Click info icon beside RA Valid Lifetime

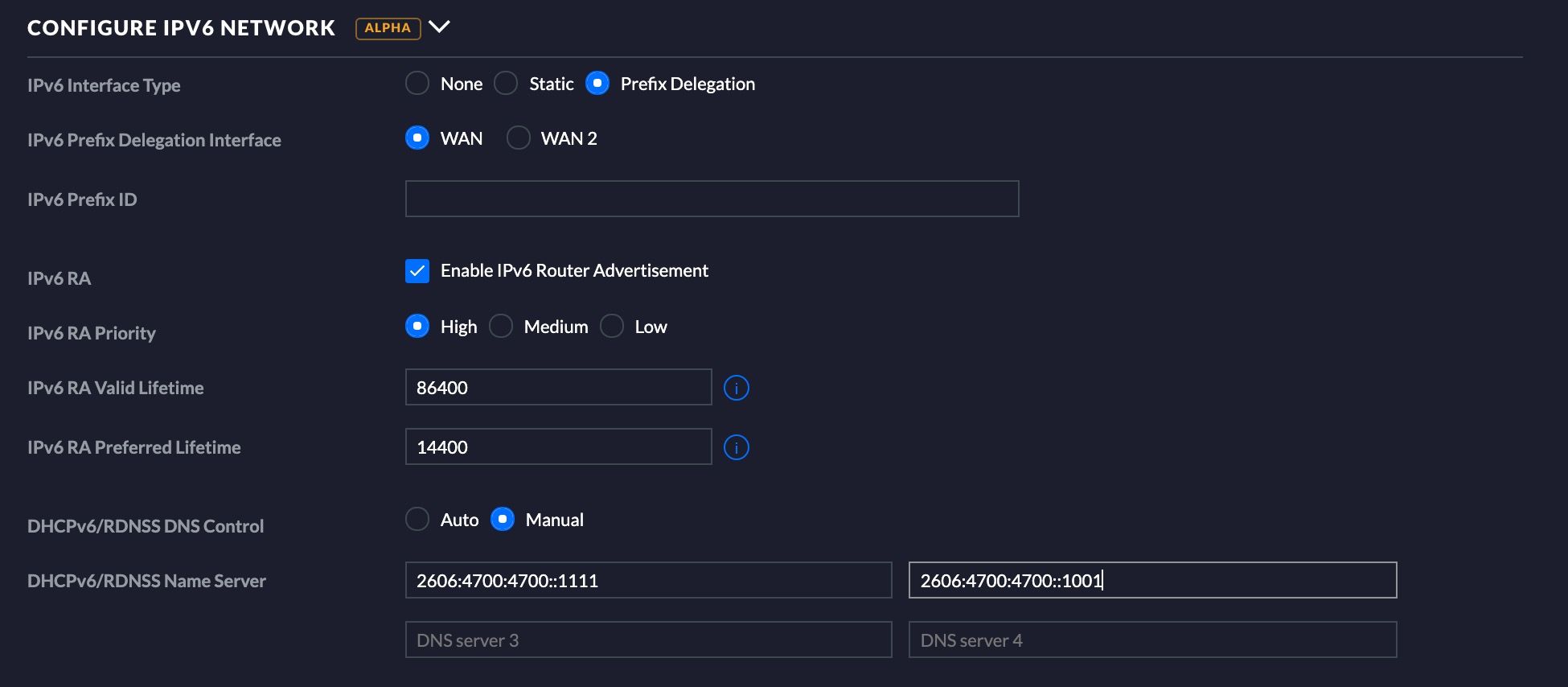pos(736,388)
